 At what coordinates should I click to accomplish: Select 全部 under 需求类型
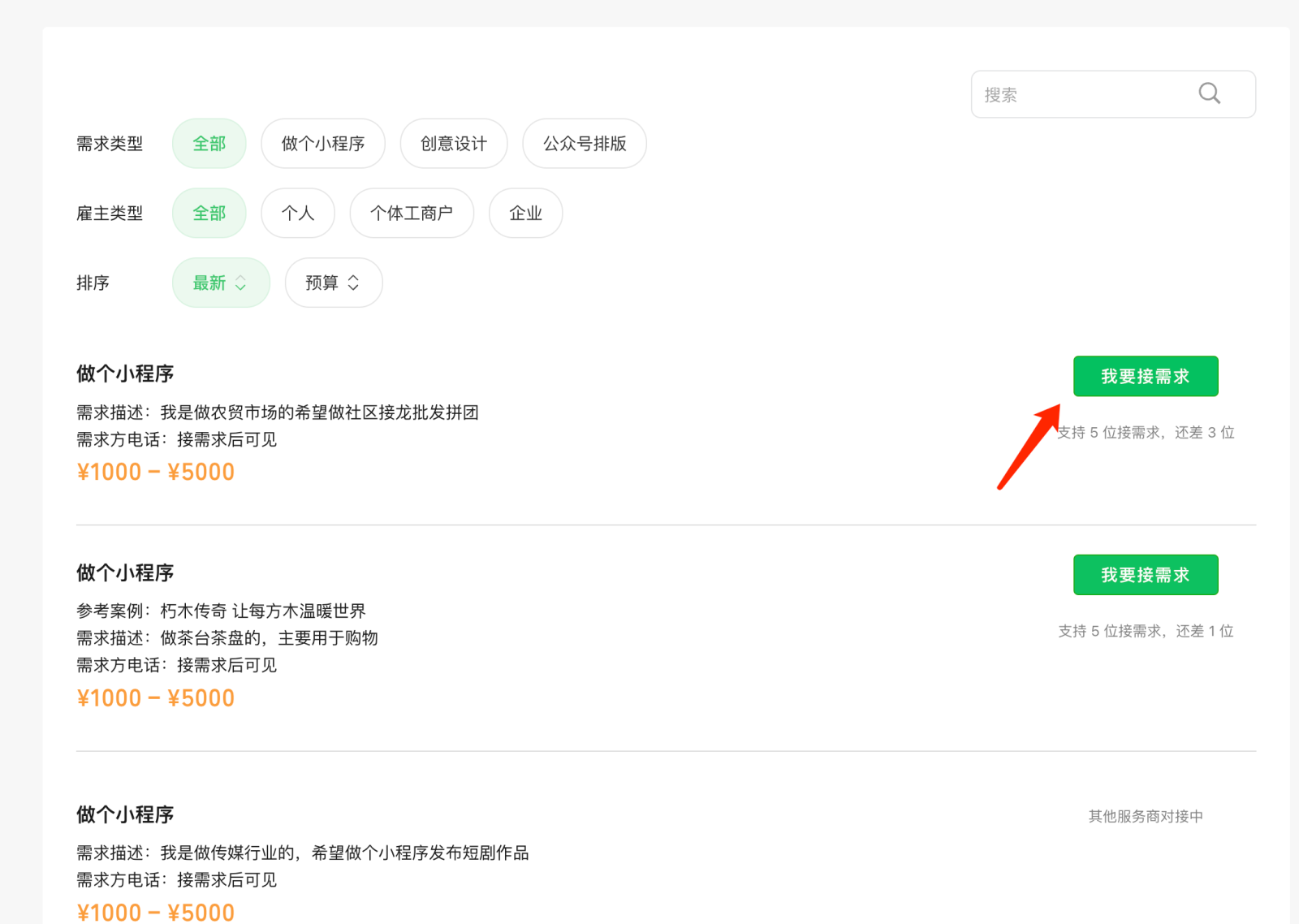click(x=209, y=144)
